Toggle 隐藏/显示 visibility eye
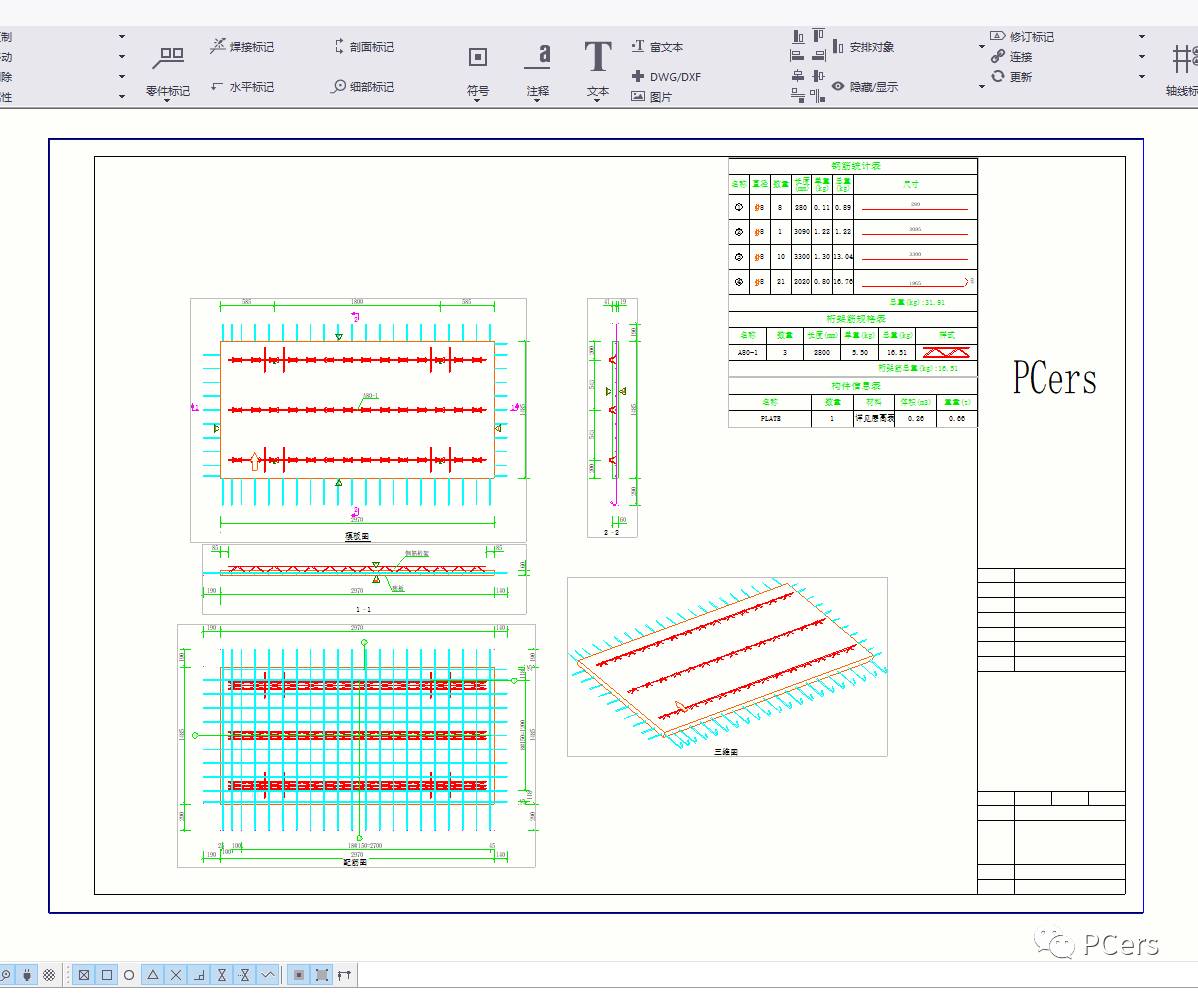 838,87
